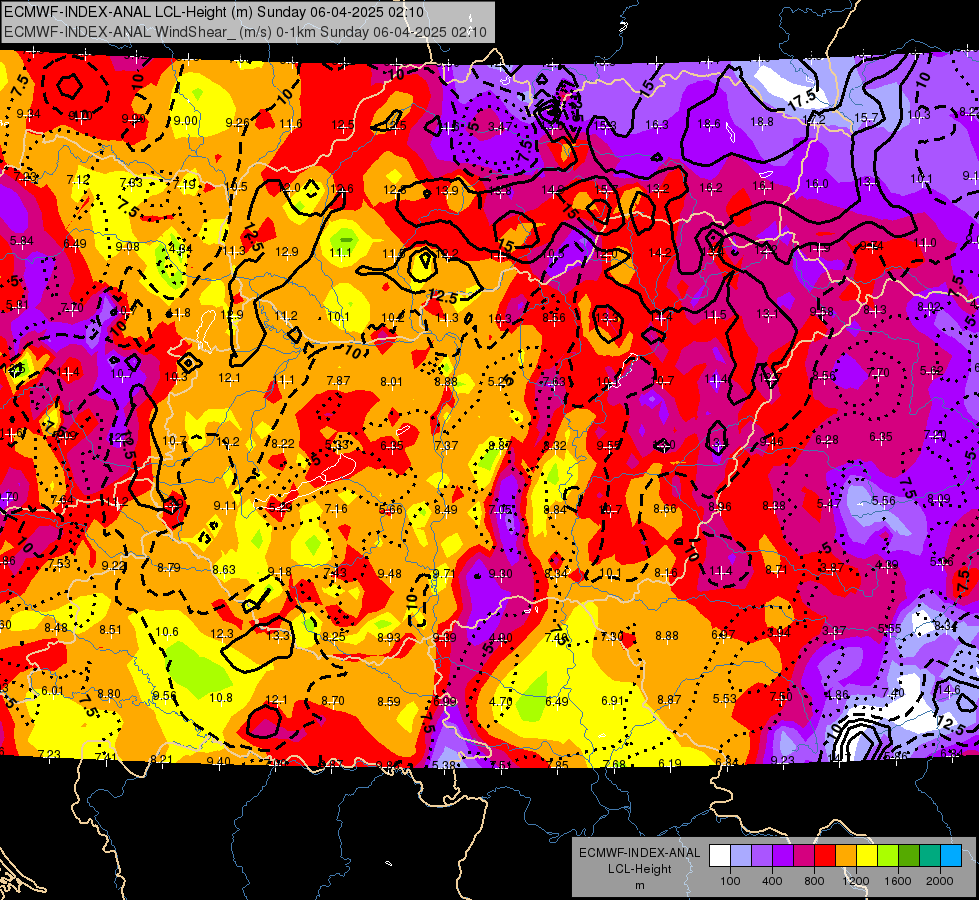Viewport: 979px width, 900px height.
Task: Click the grid value 8.22
Action: [283, 443]
